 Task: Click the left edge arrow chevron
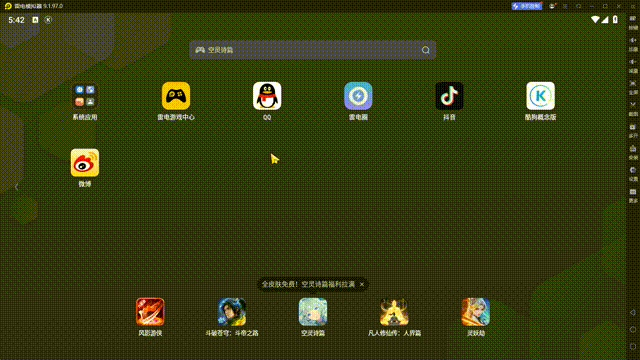[x=16, y=187]
